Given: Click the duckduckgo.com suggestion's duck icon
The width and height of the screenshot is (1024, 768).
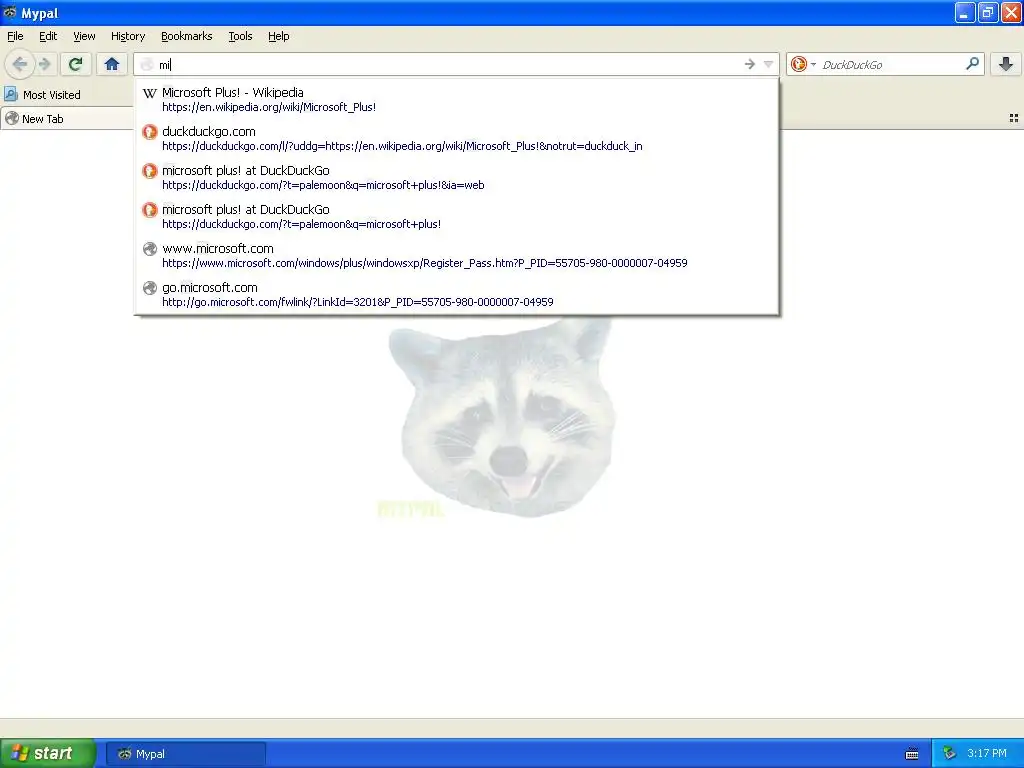Looking at the screenshot, I should [150, 132].
